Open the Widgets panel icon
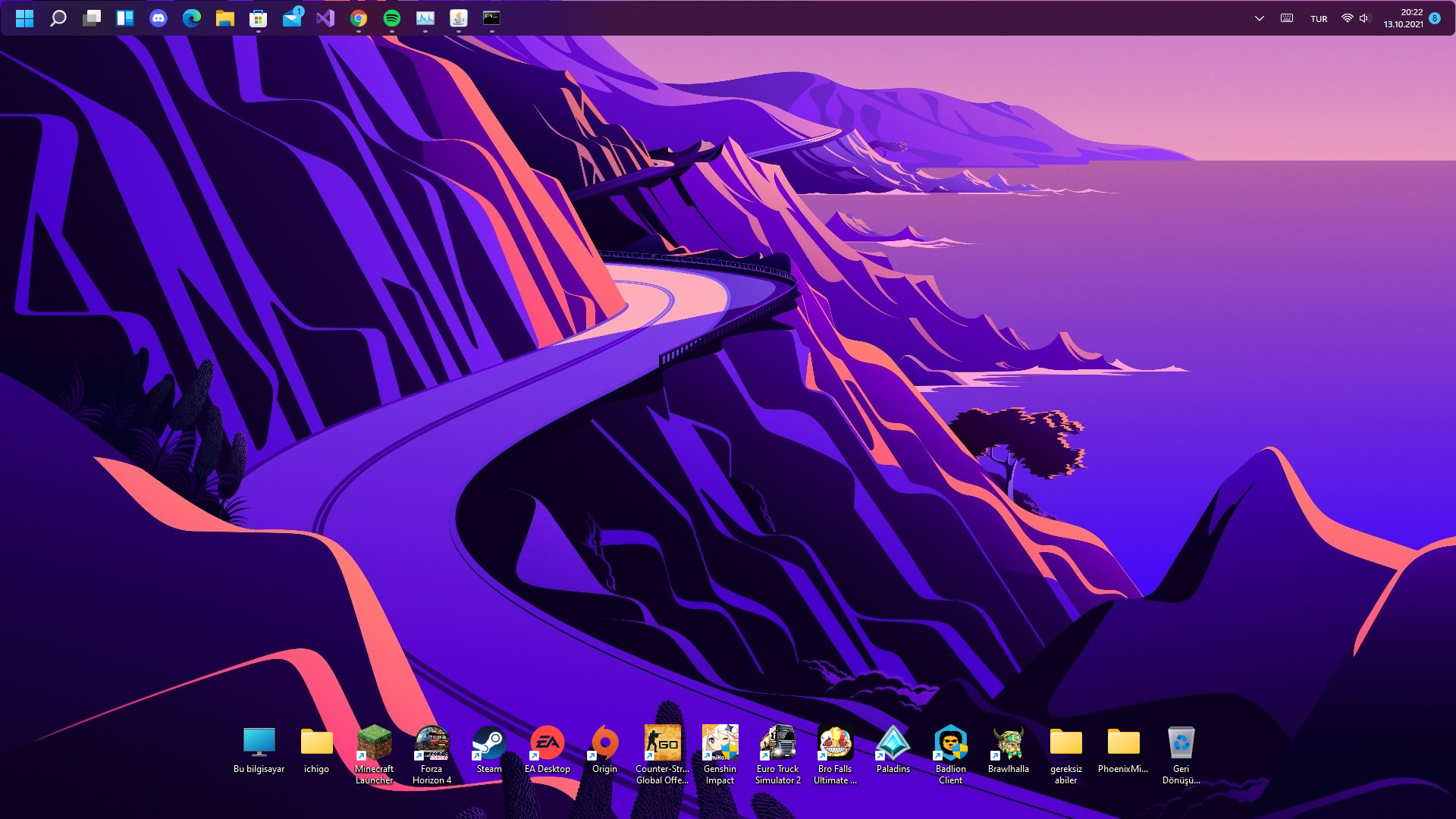 click(125, 18)
